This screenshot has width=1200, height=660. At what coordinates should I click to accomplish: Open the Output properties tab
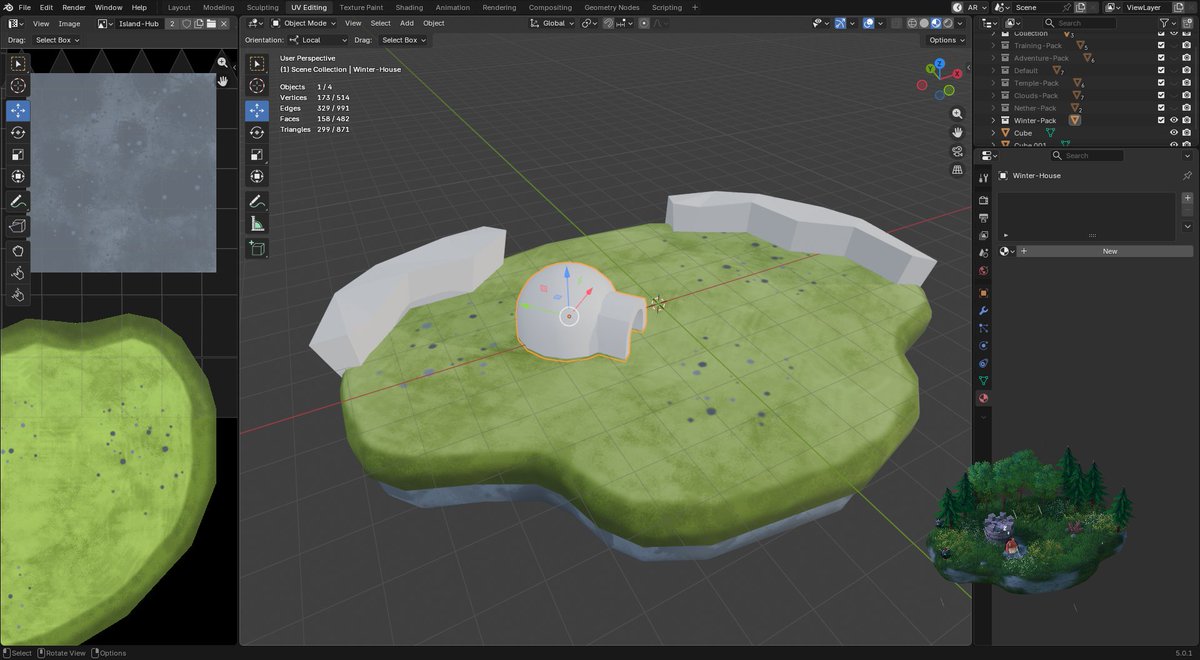pyautogui.click(x=983, y=218)
